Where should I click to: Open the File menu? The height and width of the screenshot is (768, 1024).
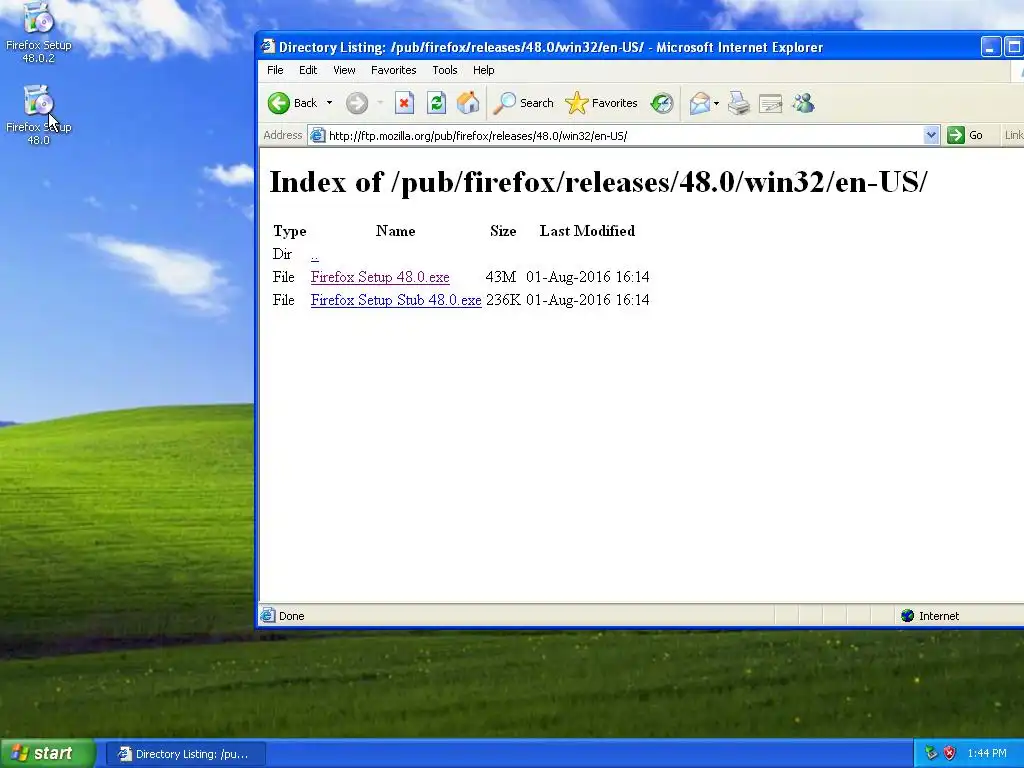pos(275,70)
